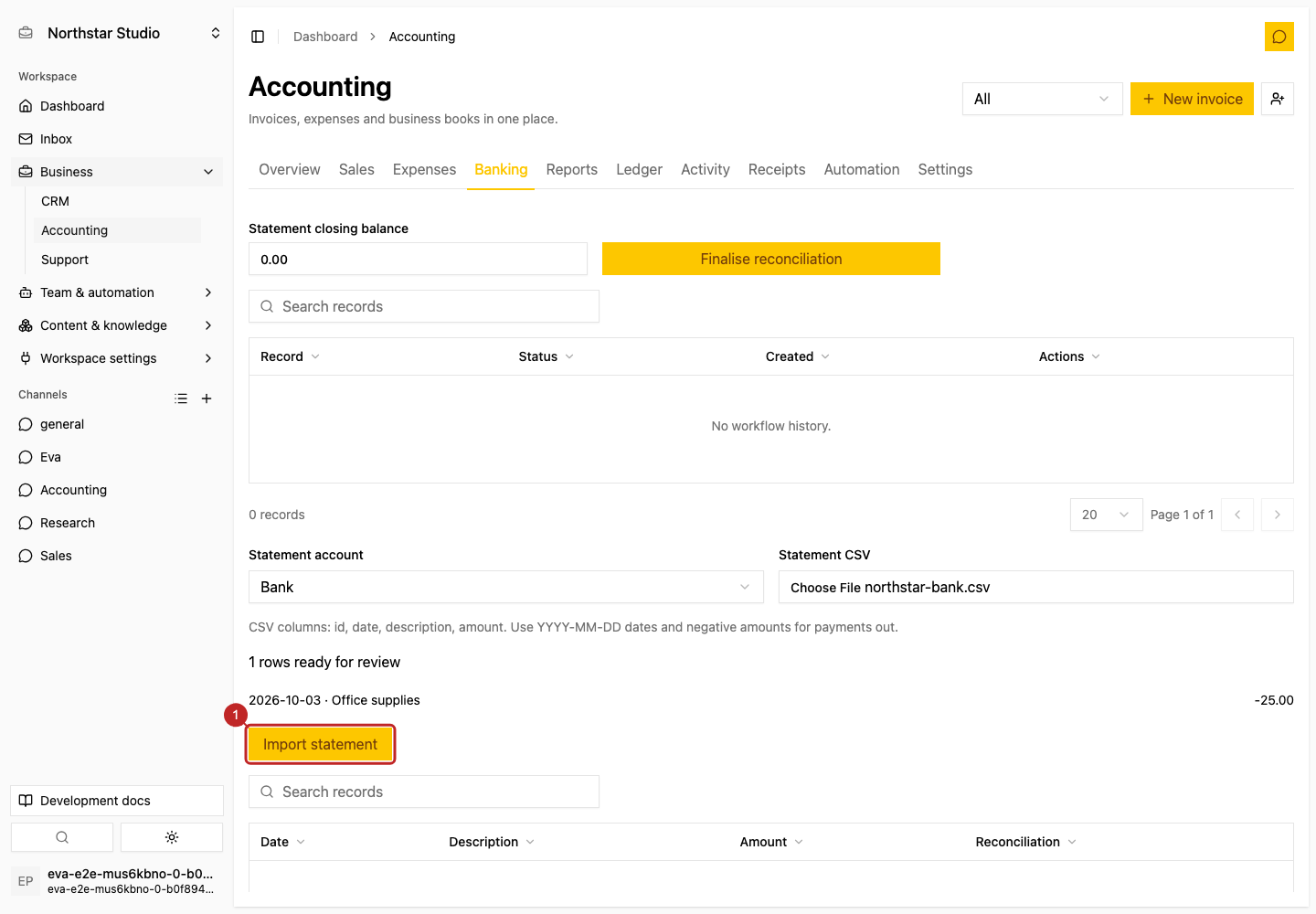Screen dimensions: 1316x914
Task: Click the channel list view icon
Action: pyautogui.click(x=181, y=399)
